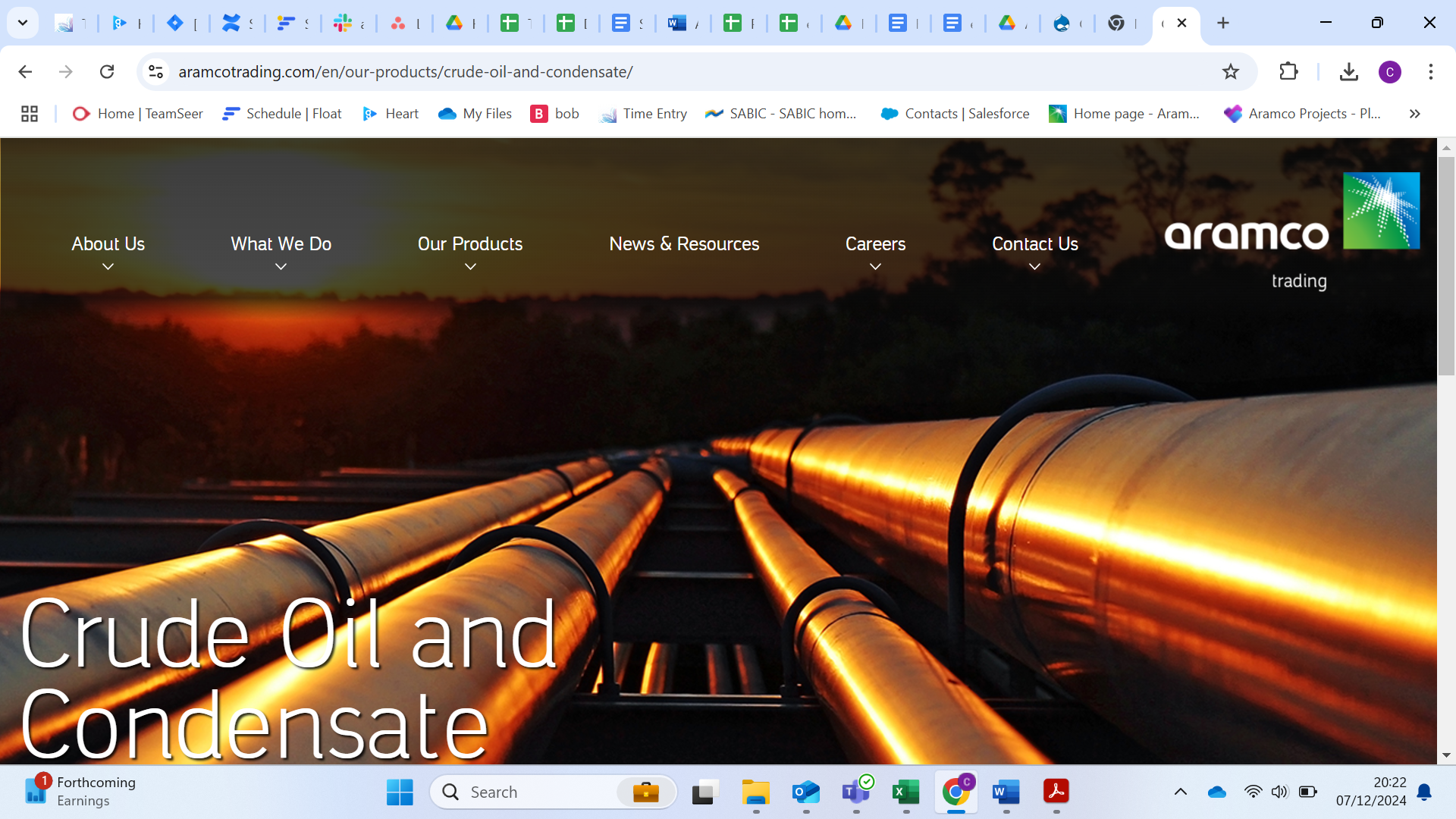Open the bob bookmark

[555, 114]
